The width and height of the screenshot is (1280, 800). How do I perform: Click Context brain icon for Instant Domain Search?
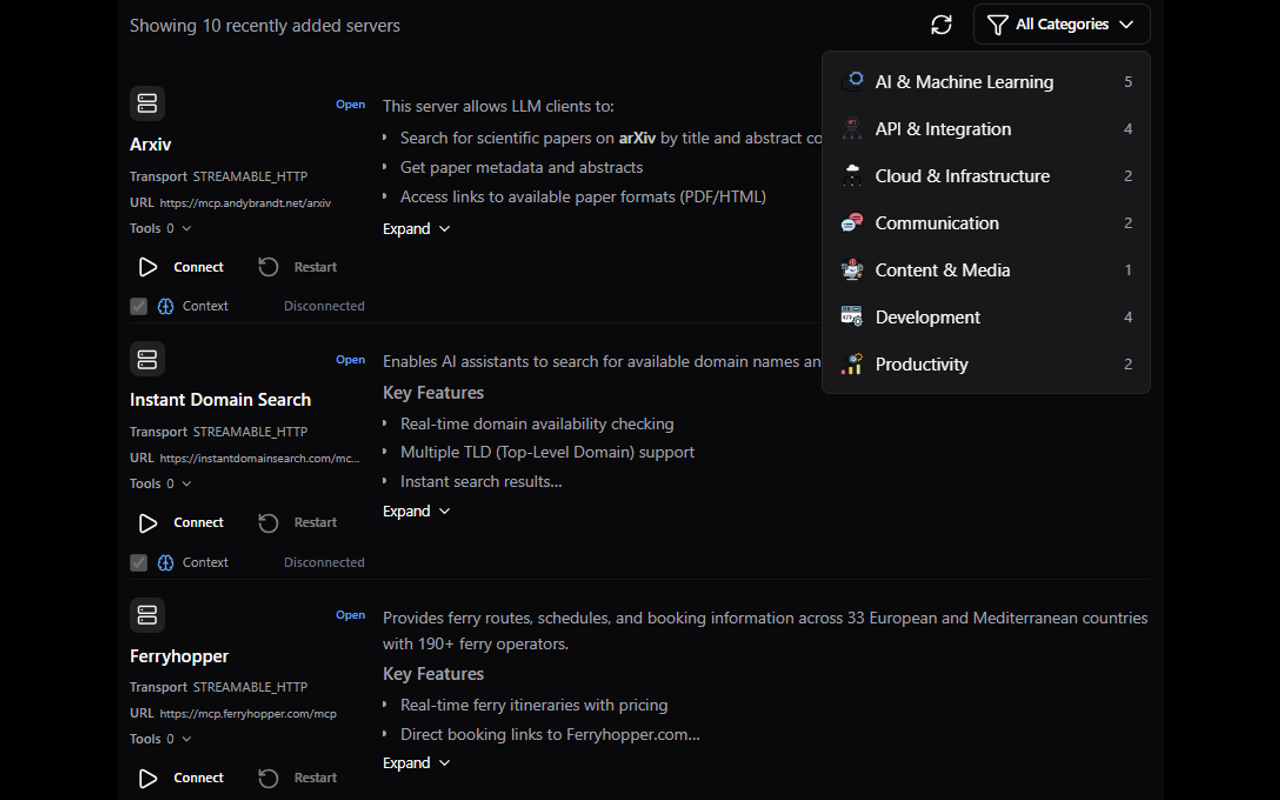coord(166,562)
